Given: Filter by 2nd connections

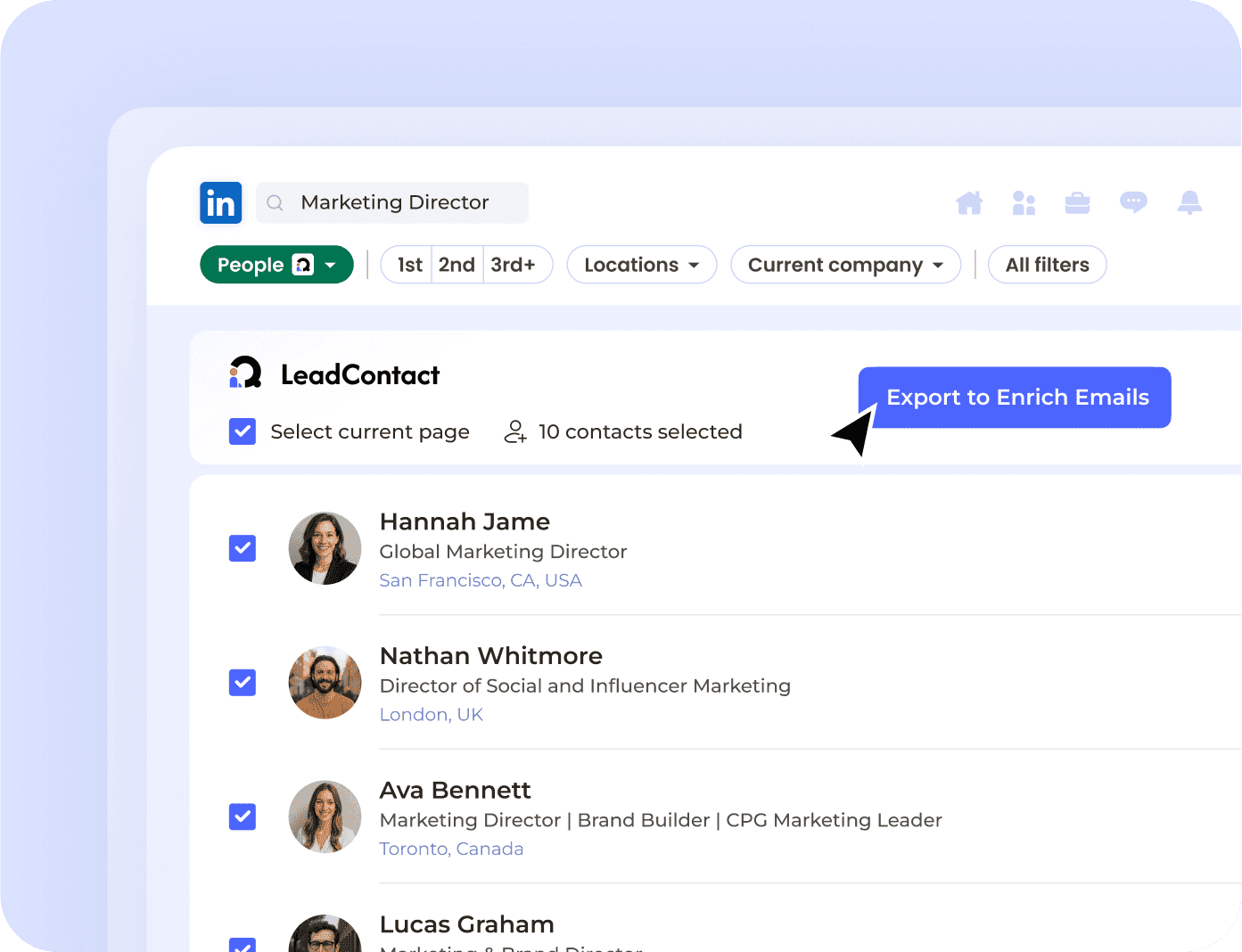Looking at the screenshot, I should coord(456,265).
